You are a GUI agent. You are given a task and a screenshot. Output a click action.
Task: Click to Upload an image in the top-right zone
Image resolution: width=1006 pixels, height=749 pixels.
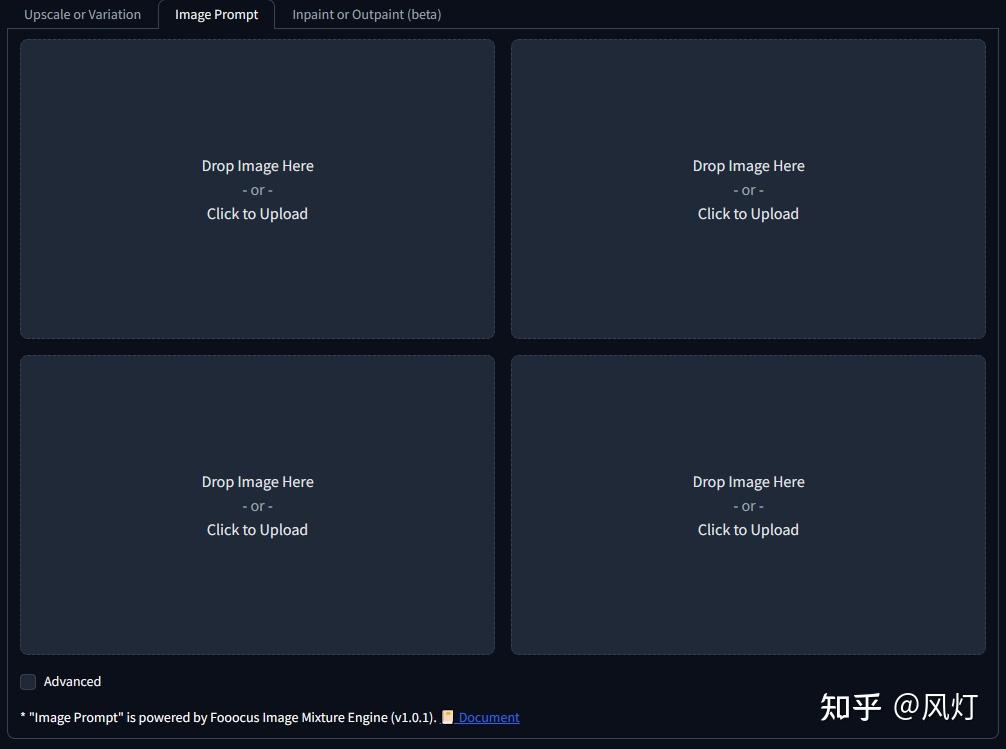(x=748, y=213)
